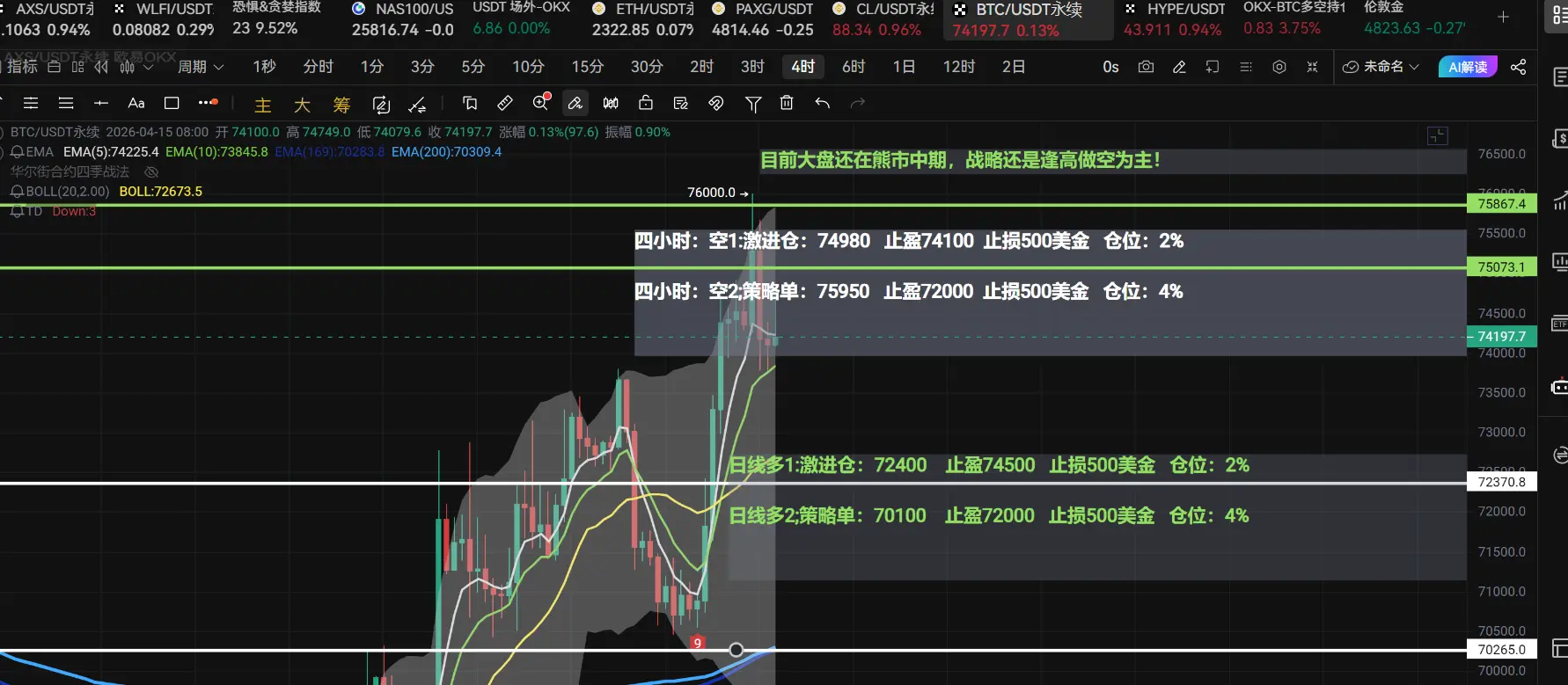
Task: Click the red TD 9 marker
Action: coord(697,643)
